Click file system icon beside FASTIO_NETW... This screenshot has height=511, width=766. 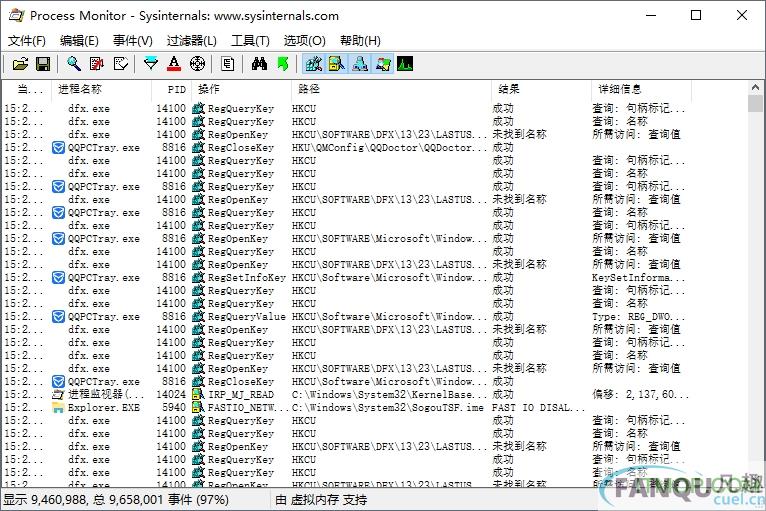point(198,407)
